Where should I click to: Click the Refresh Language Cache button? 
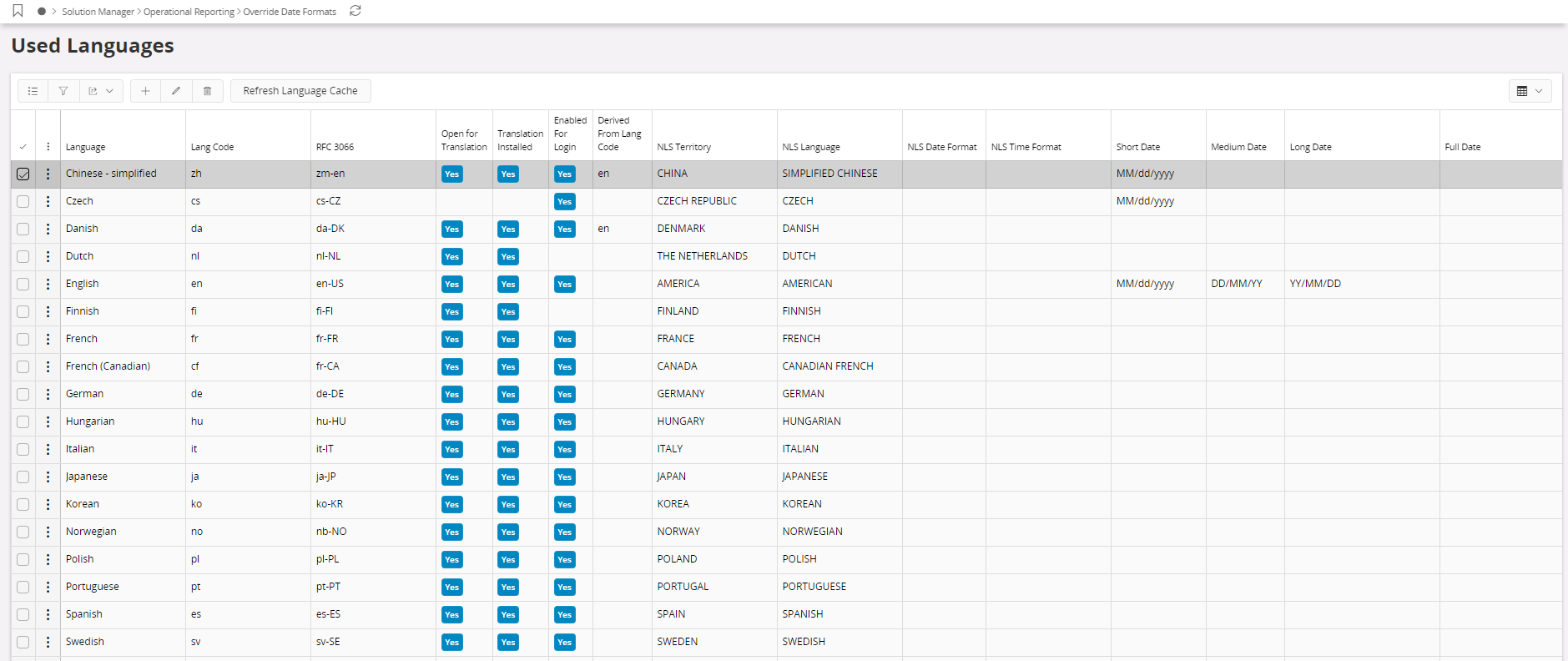click(300, 91)
